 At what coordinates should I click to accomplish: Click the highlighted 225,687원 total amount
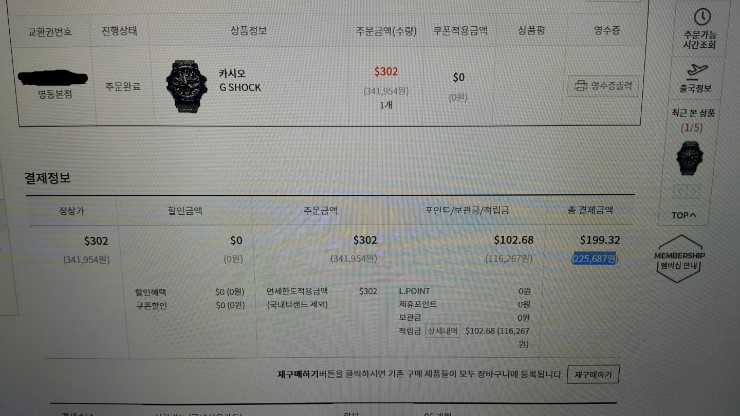coord(595,258)
